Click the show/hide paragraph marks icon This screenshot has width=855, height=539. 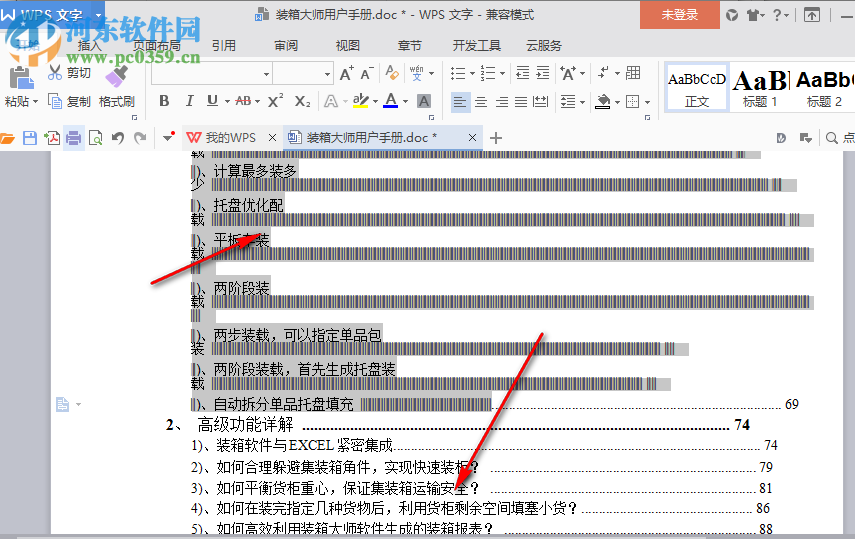[604, 73]
